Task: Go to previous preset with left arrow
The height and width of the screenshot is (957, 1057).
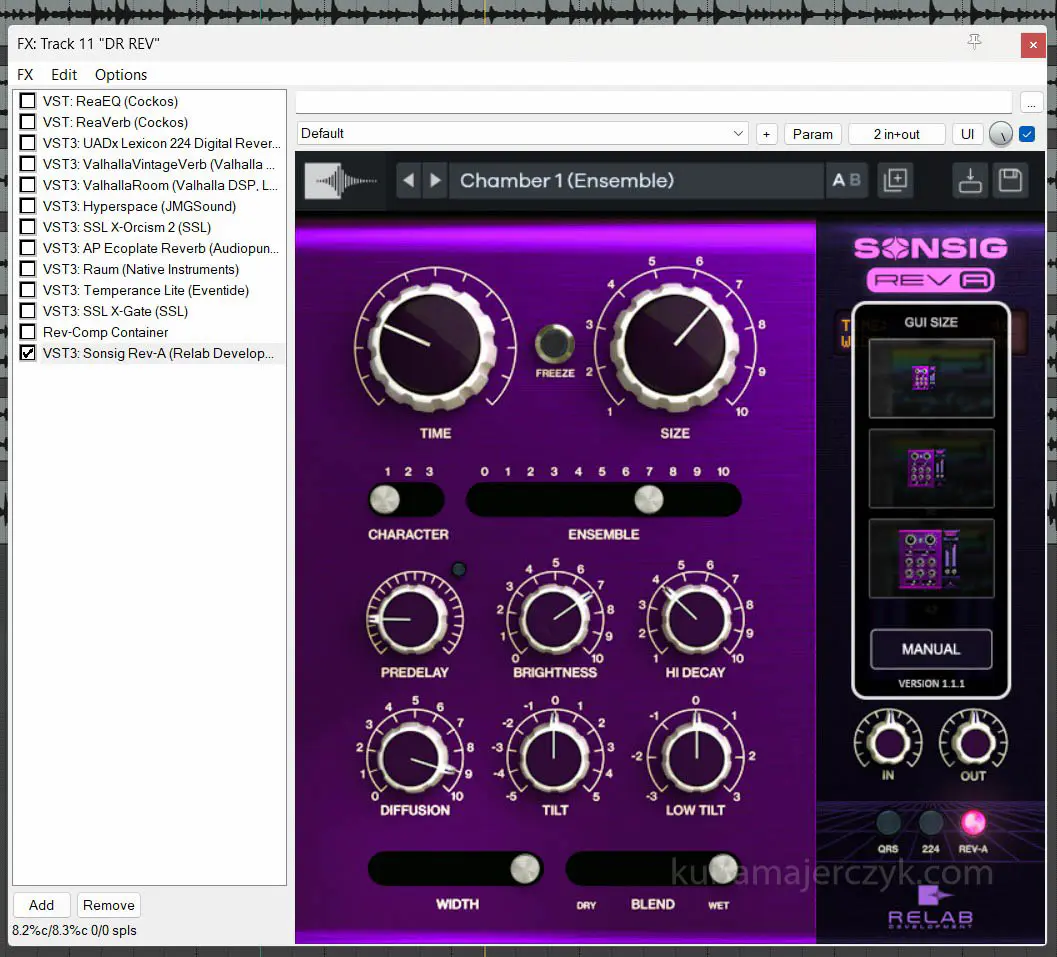Action: click(x=408, y=181)
